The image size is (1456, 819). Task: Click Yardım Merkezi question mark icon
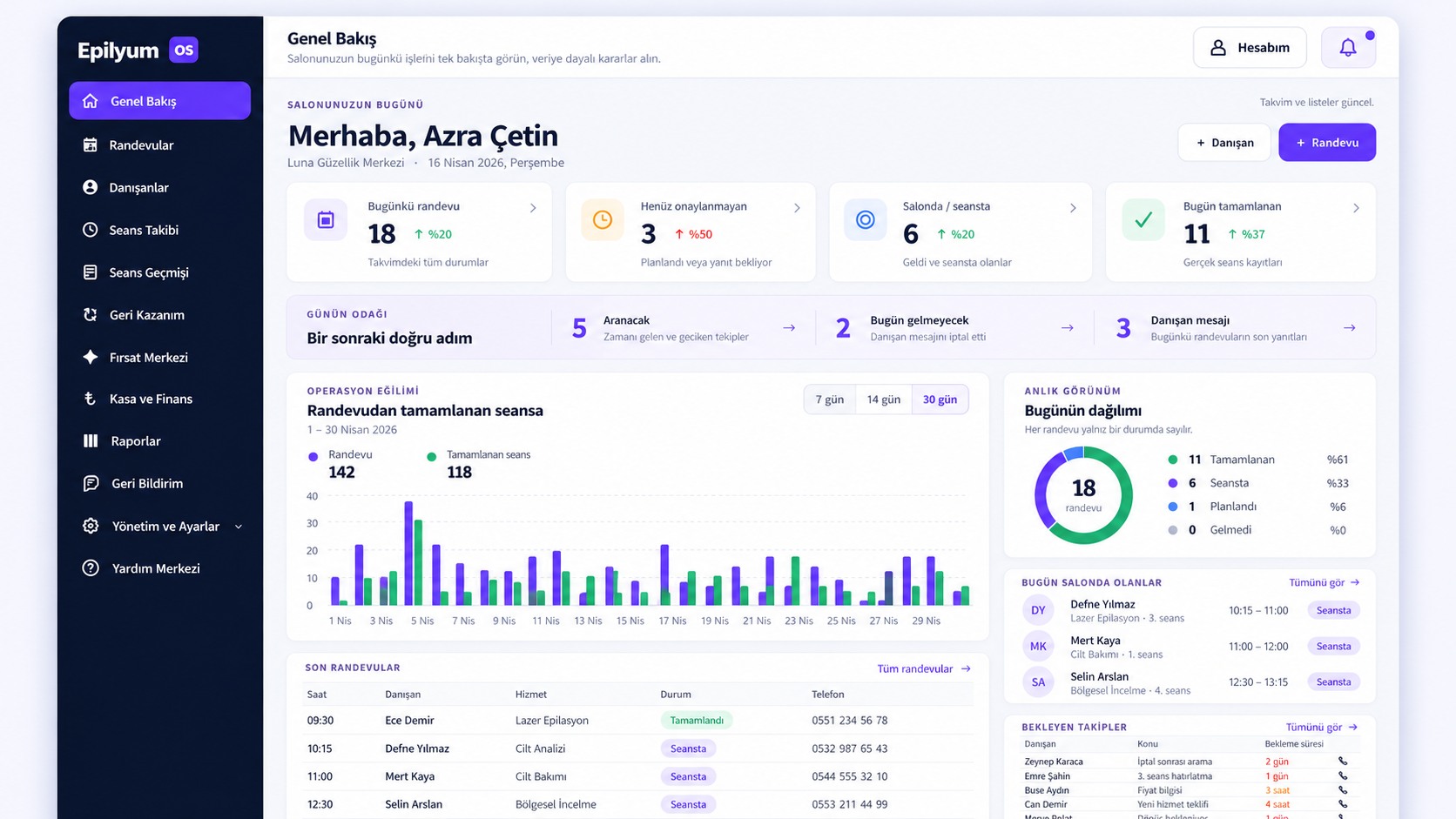91,568
